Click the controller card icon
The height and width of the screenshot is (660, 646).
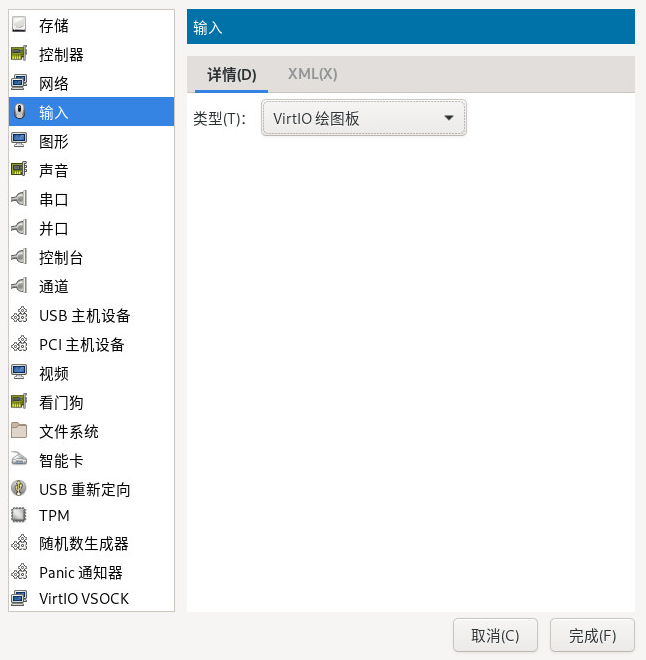[x=19, y=54]
